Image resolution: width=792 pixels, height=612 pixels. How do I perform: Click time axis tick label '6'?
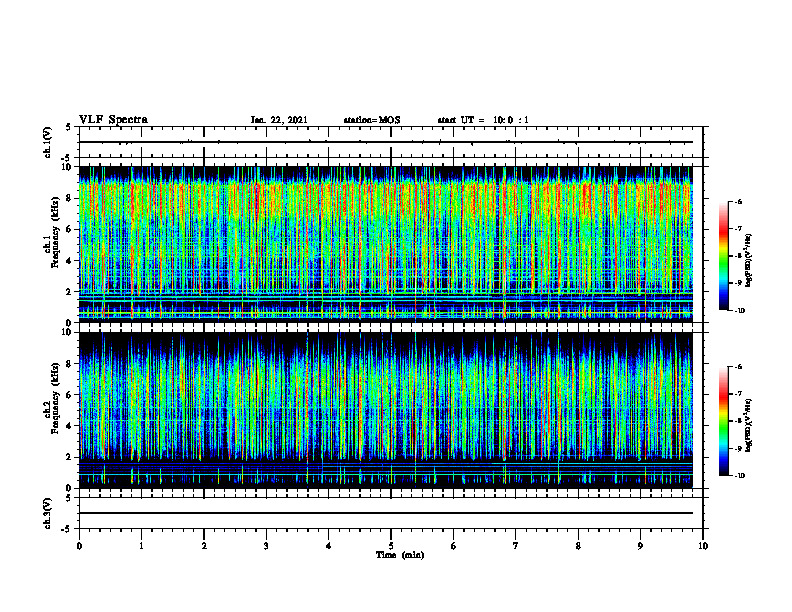pyautogui.click(x=454, y=546)
